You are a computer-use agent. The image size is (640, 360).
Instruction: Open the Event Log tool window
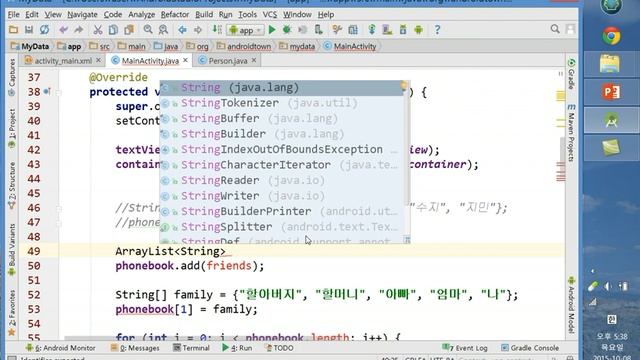pyautogui.click(x=465, y=348)
